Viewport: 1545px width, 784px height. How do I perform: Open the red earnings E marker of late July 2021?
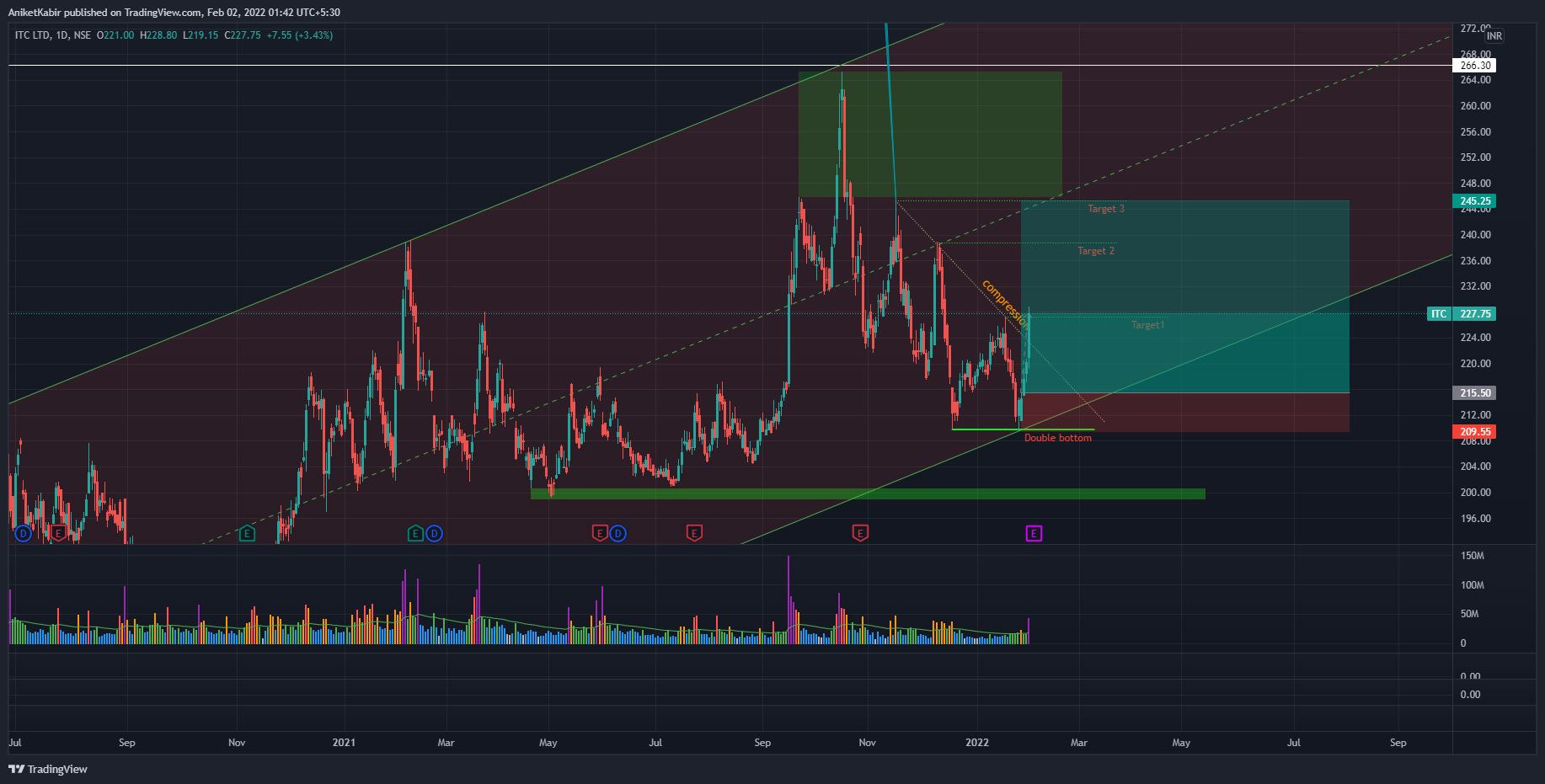click(x=694, y=533)
